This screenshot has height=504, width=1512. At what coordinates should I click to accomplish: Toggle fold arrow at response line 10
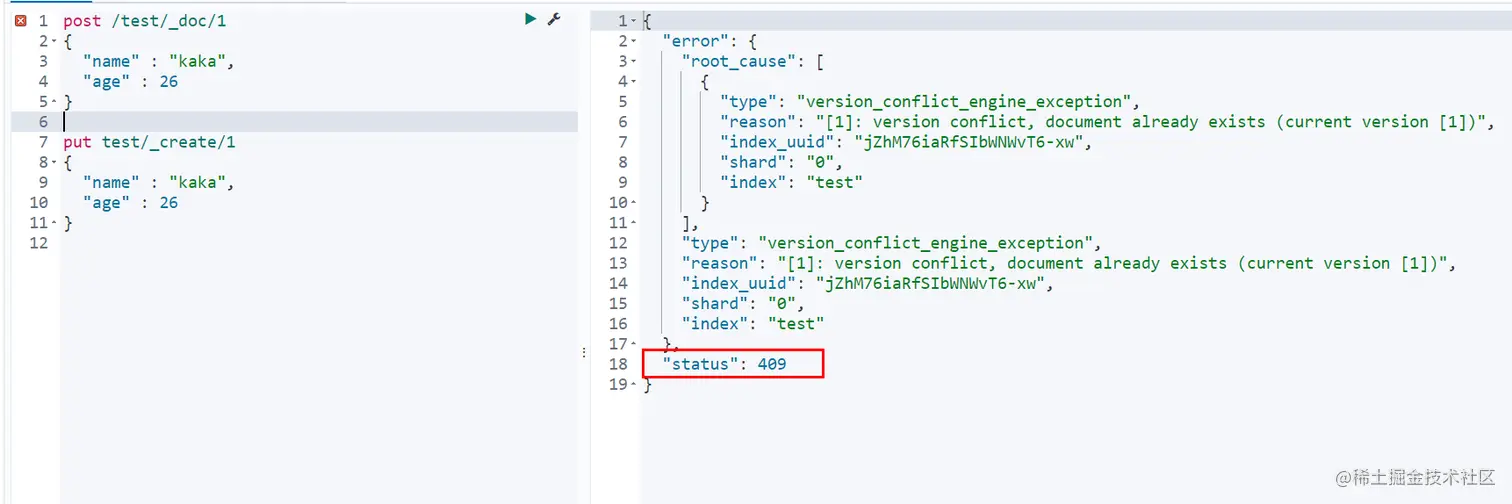(x=635, y=203)
